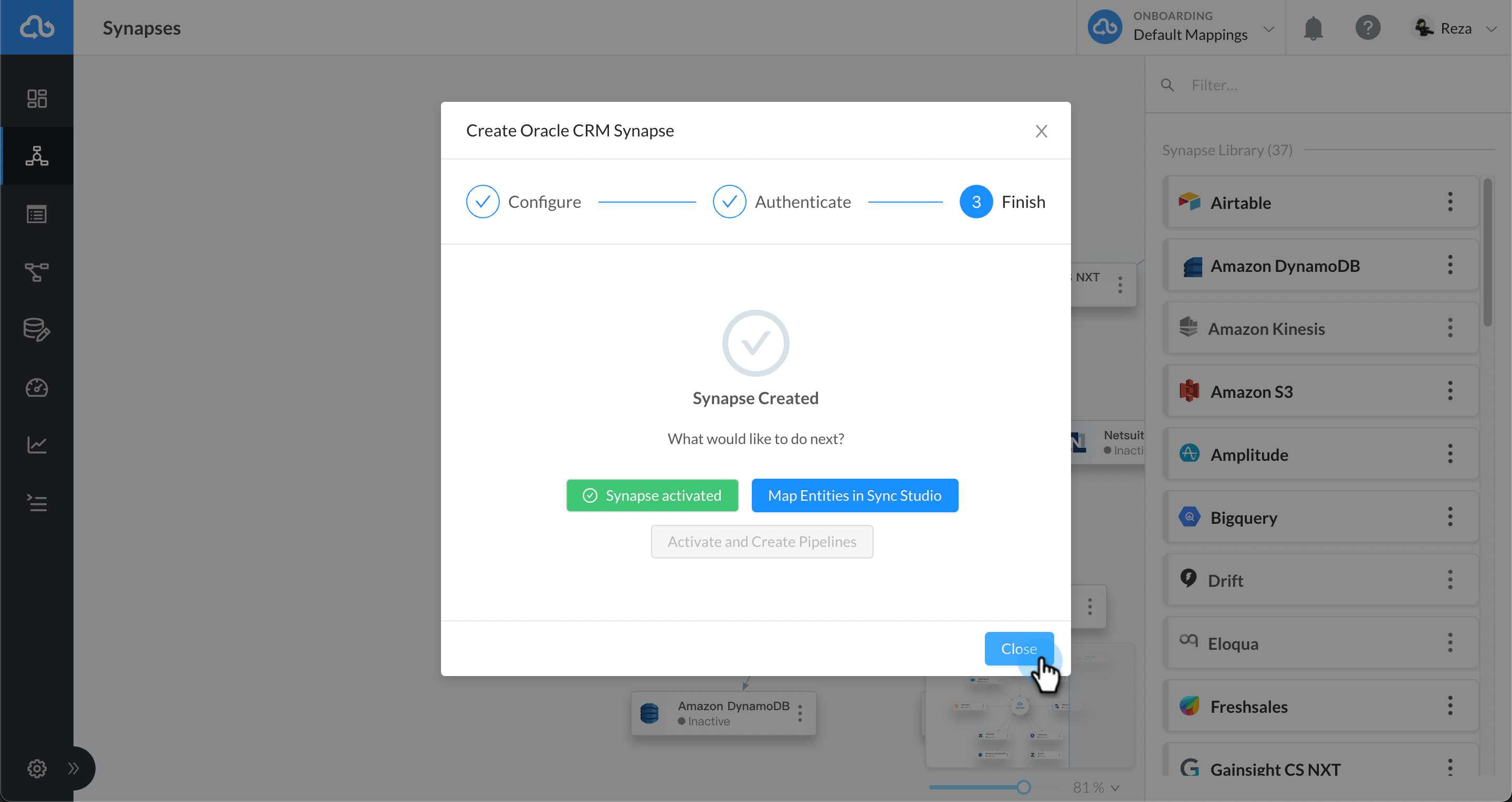This screenshot has width=1512, height=802.
Task: Select Amazon S3 in the library
Action: tap(1321, 392)
